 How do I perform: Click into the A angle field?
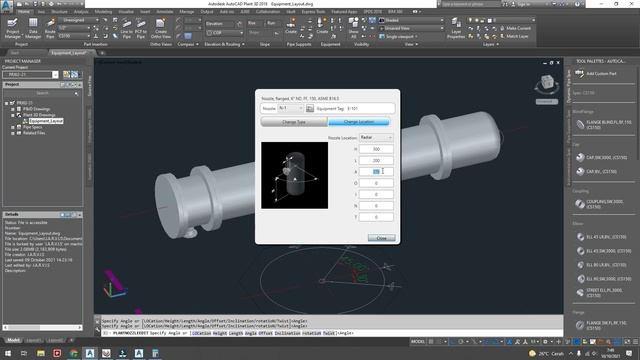(x=376, y=172)
